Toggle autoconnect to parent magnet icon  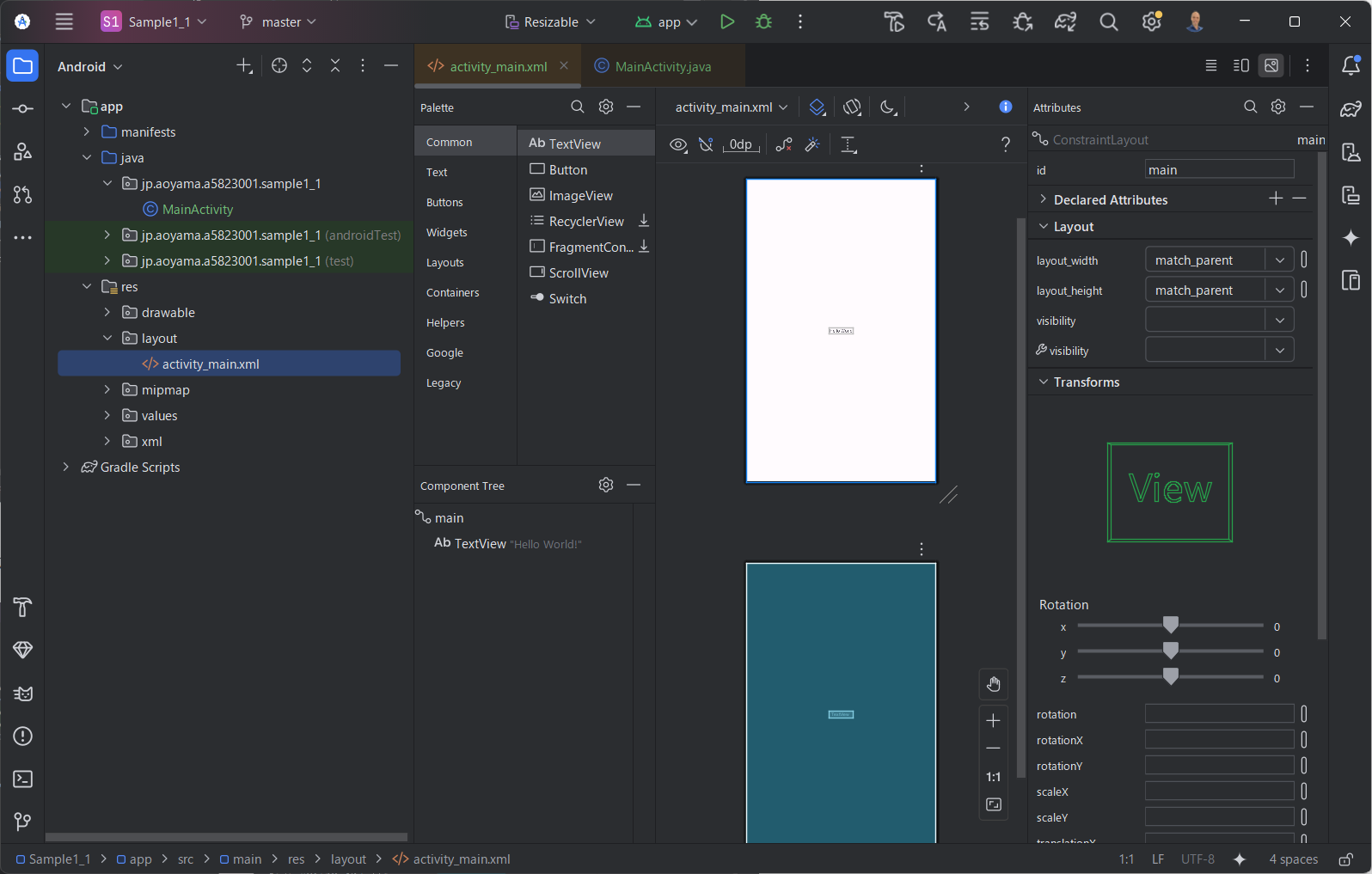point(707,144)
